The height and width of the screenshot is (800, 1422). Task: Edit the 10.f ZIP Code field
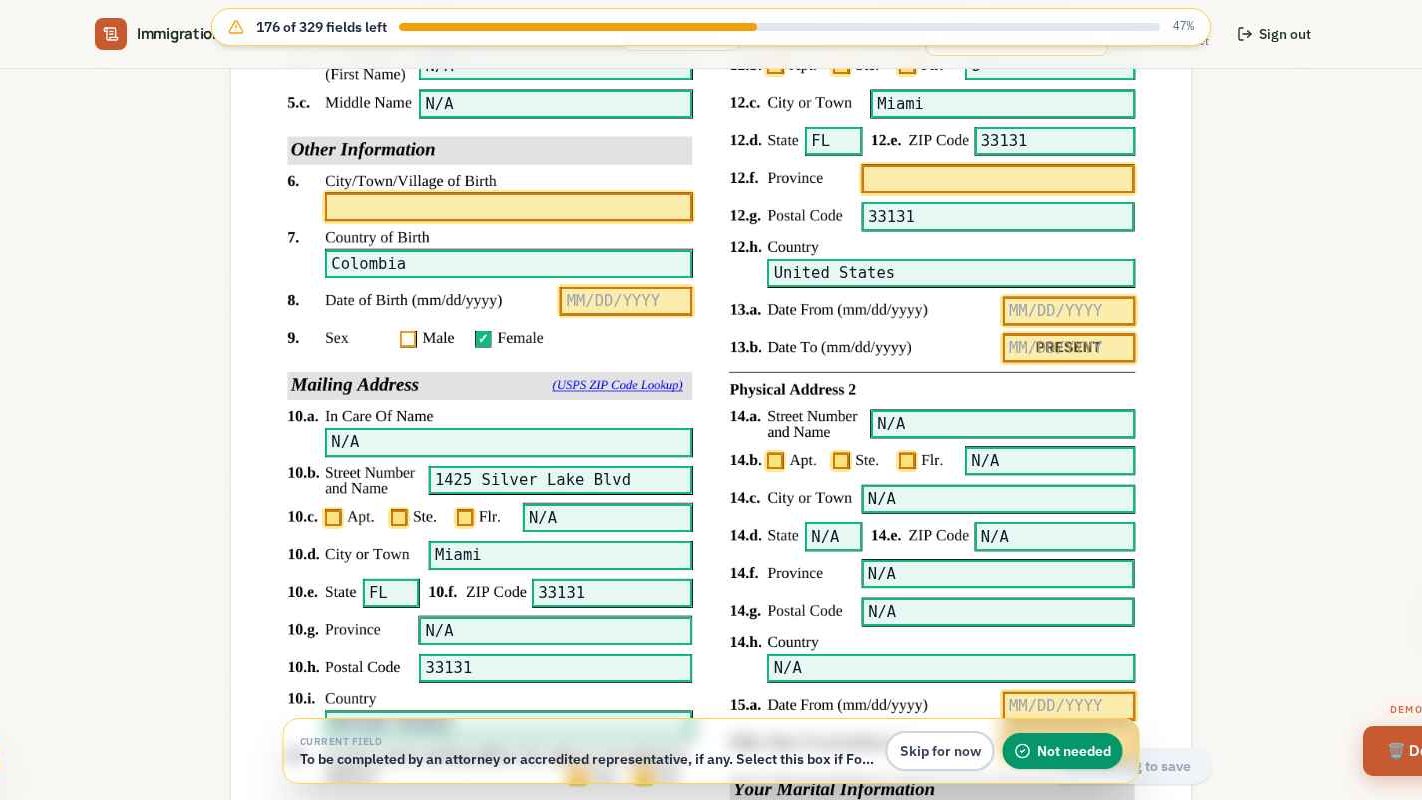tap(612, 593)
